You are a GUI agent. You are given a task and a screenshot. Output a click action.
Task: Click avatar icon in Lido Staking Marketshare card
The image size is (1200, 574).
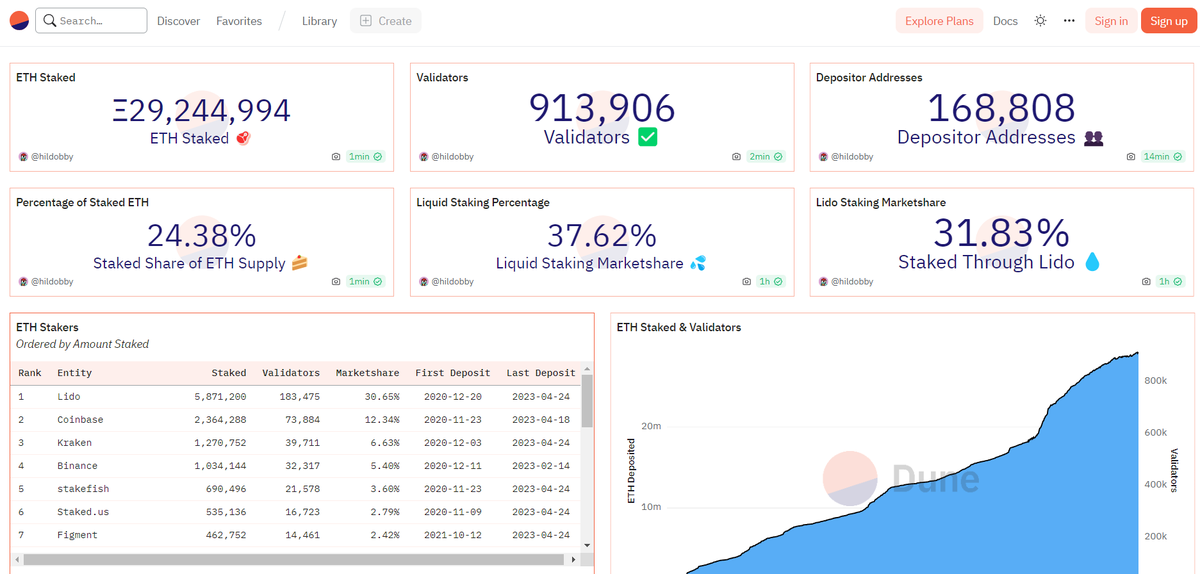(x=823, y=282)
